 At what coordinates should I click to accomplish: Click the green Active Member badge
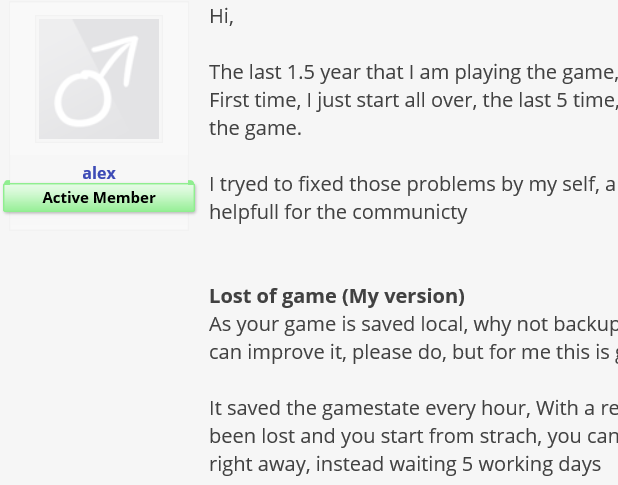[99, 197]
